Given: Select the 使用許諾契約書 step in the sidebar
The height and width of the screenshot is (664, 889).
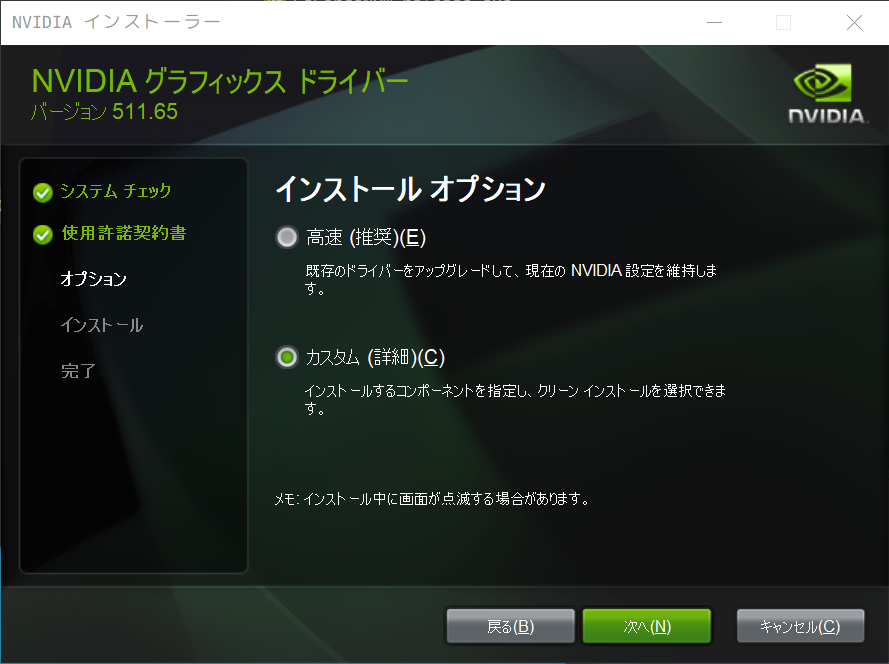Looking at the screenshot, I should click(124, 233).
